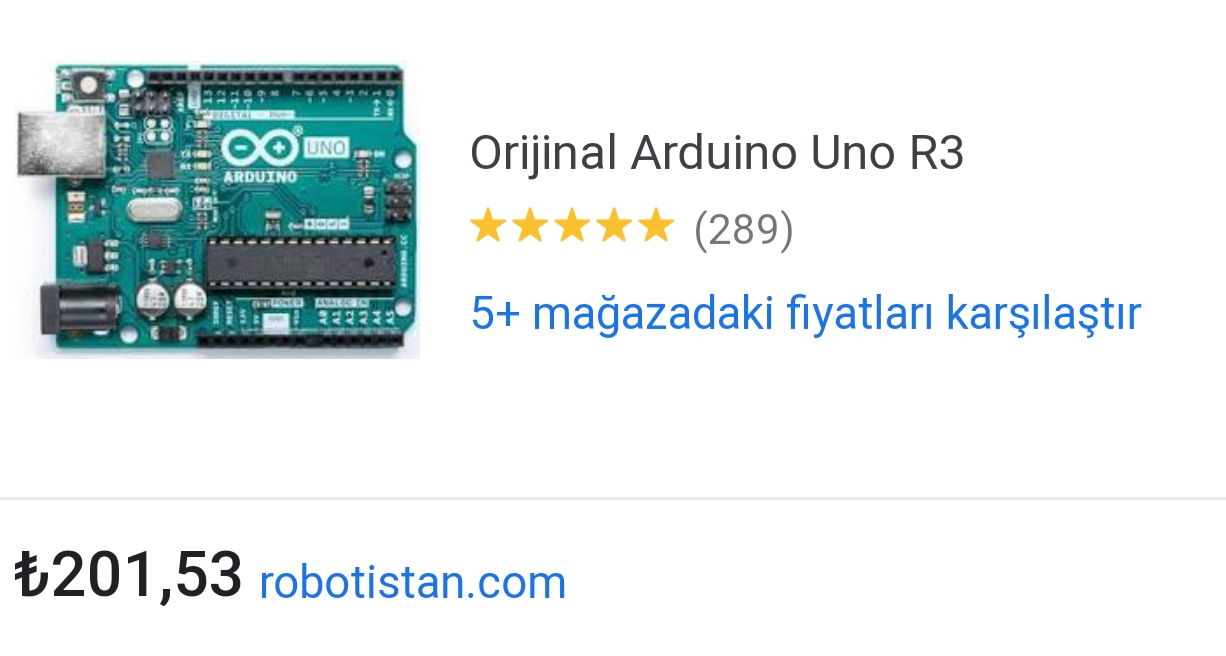Open the Arduino Uno board product image

[x=217, y=210]
